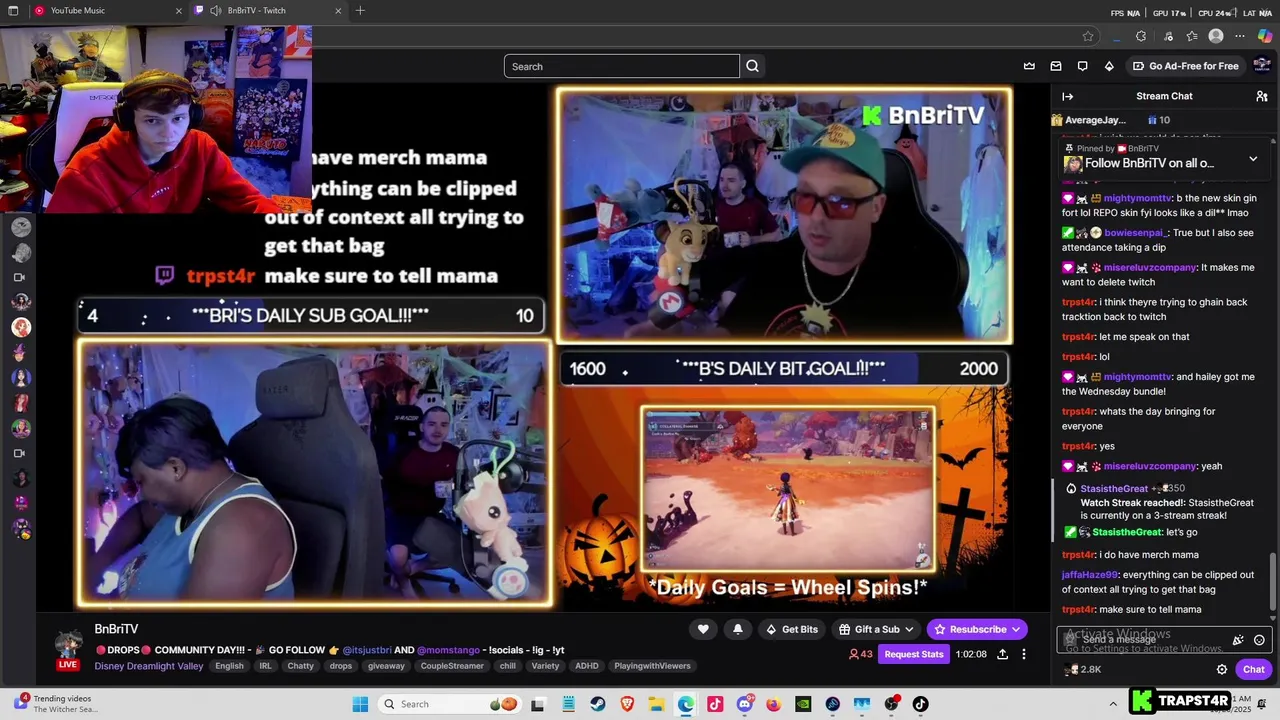1280x720 pixels.
Task: Collapse the Stream Chat panel arrow
Action: click(1067, 96)
